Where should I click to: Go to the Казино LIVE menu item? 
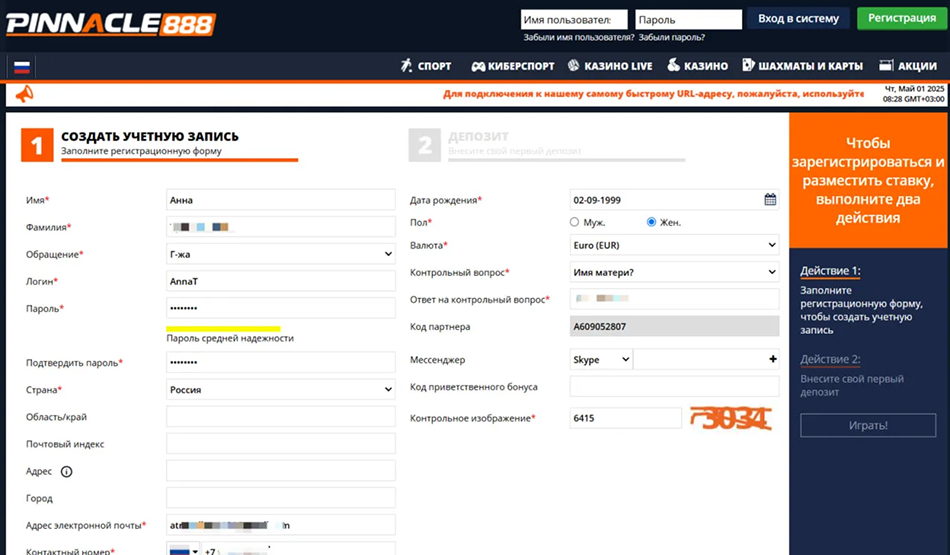(610, 66)
